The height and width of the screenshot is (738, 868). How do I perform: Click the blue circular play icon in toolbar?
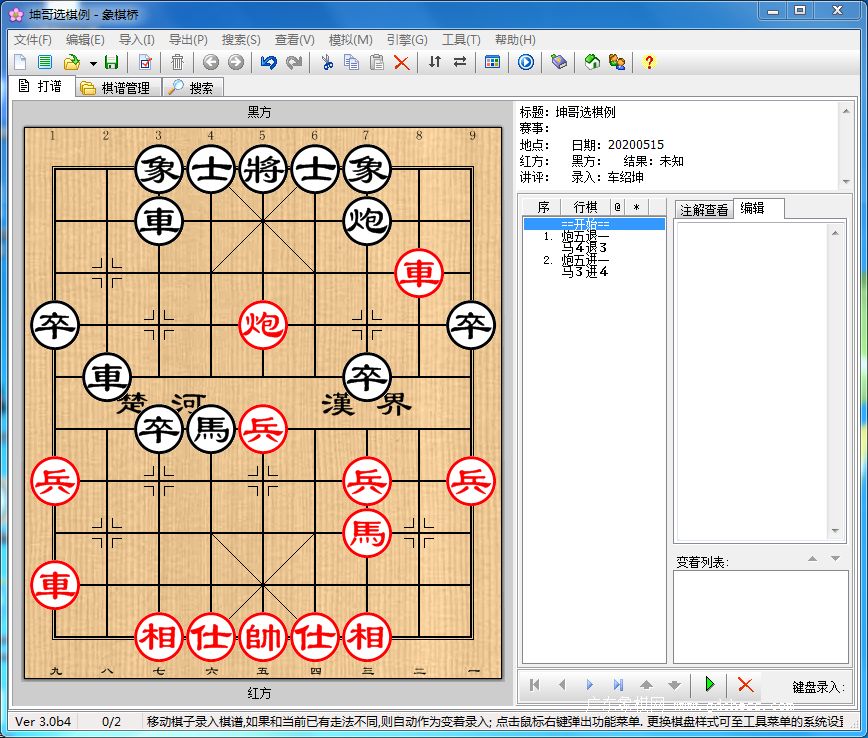(x=526, y=62)
